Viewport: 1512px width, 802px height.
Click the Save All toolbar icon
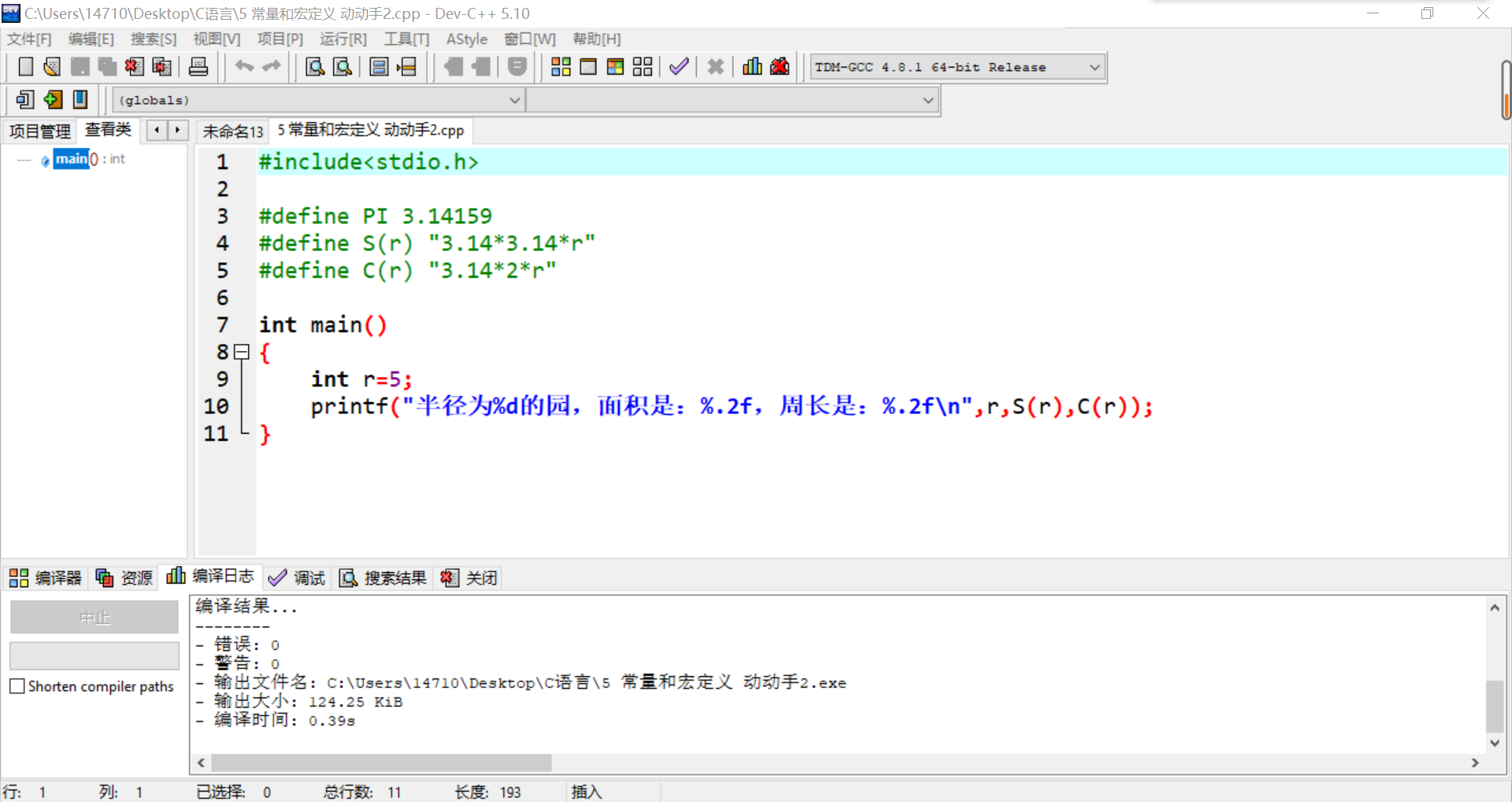(107, 67)
